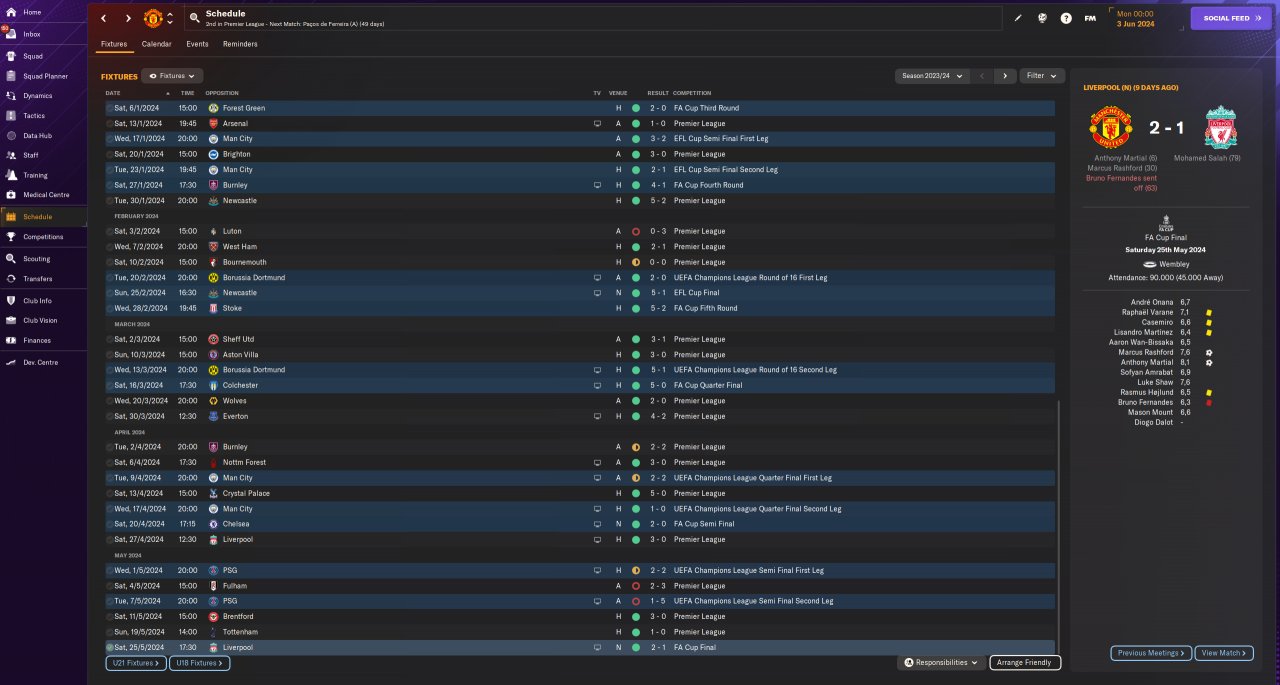Click the world globe icon in top bar
The height and width of the screenshot is (685, 1280).
coord(1042,18)
